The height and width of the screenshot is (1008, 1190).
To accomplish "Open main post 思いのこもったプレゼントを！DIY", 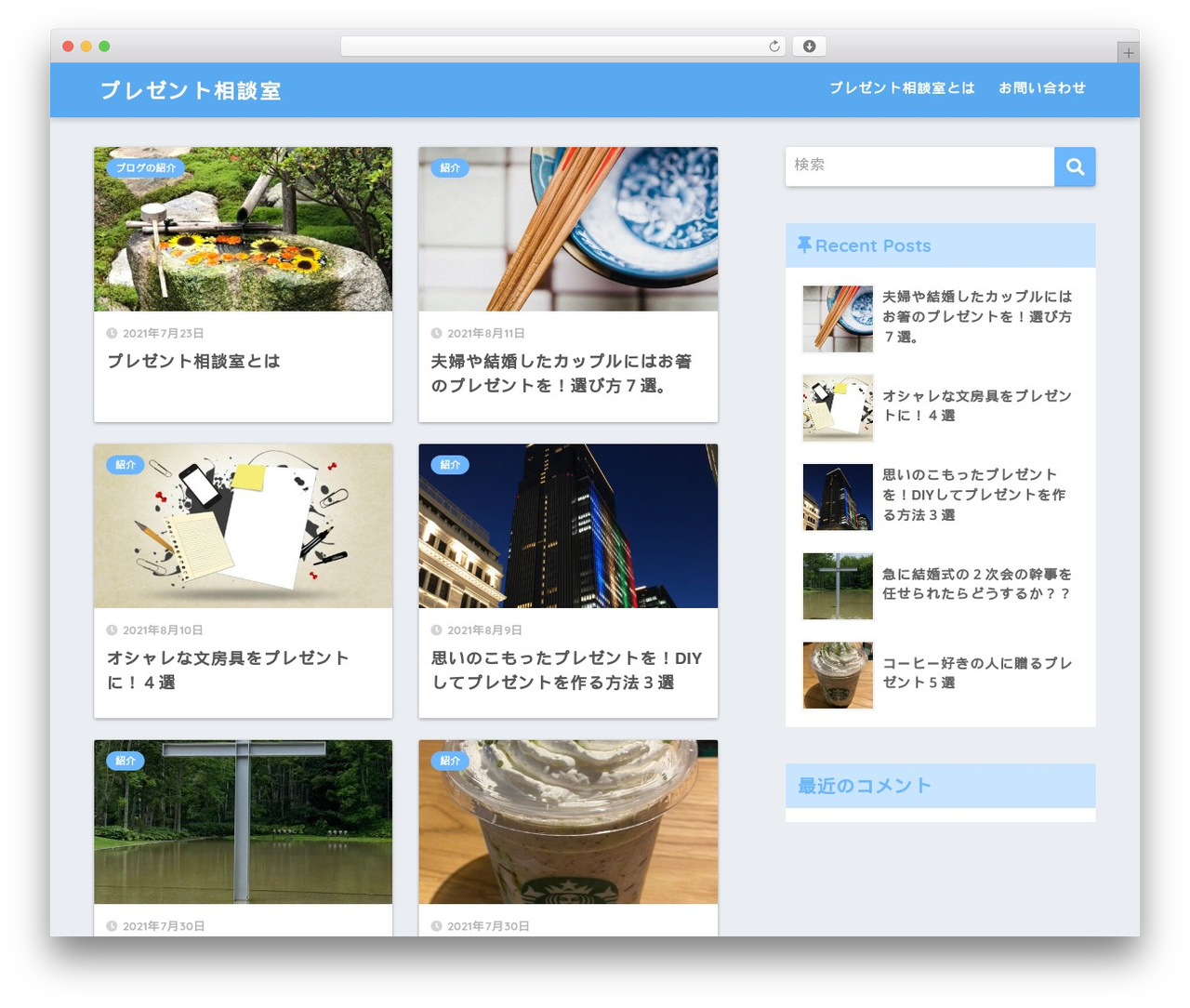I will click(566, 670).
